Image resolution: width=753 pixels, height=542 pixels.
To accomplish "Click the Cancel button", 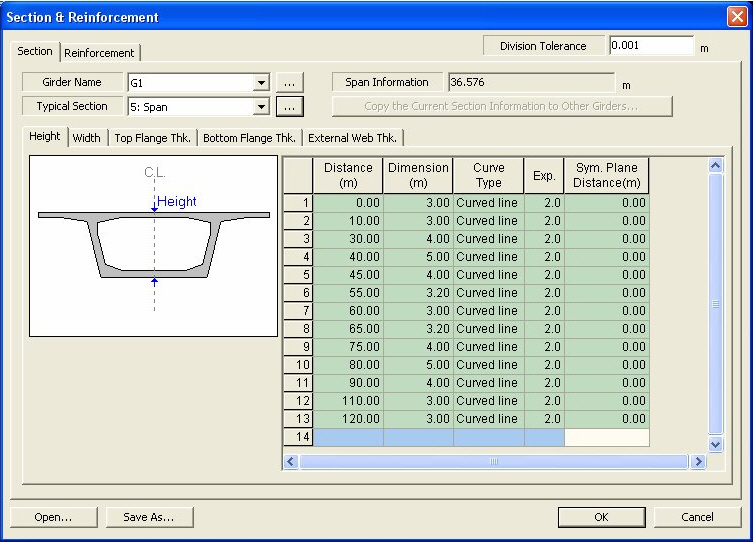I will point(697,517).
